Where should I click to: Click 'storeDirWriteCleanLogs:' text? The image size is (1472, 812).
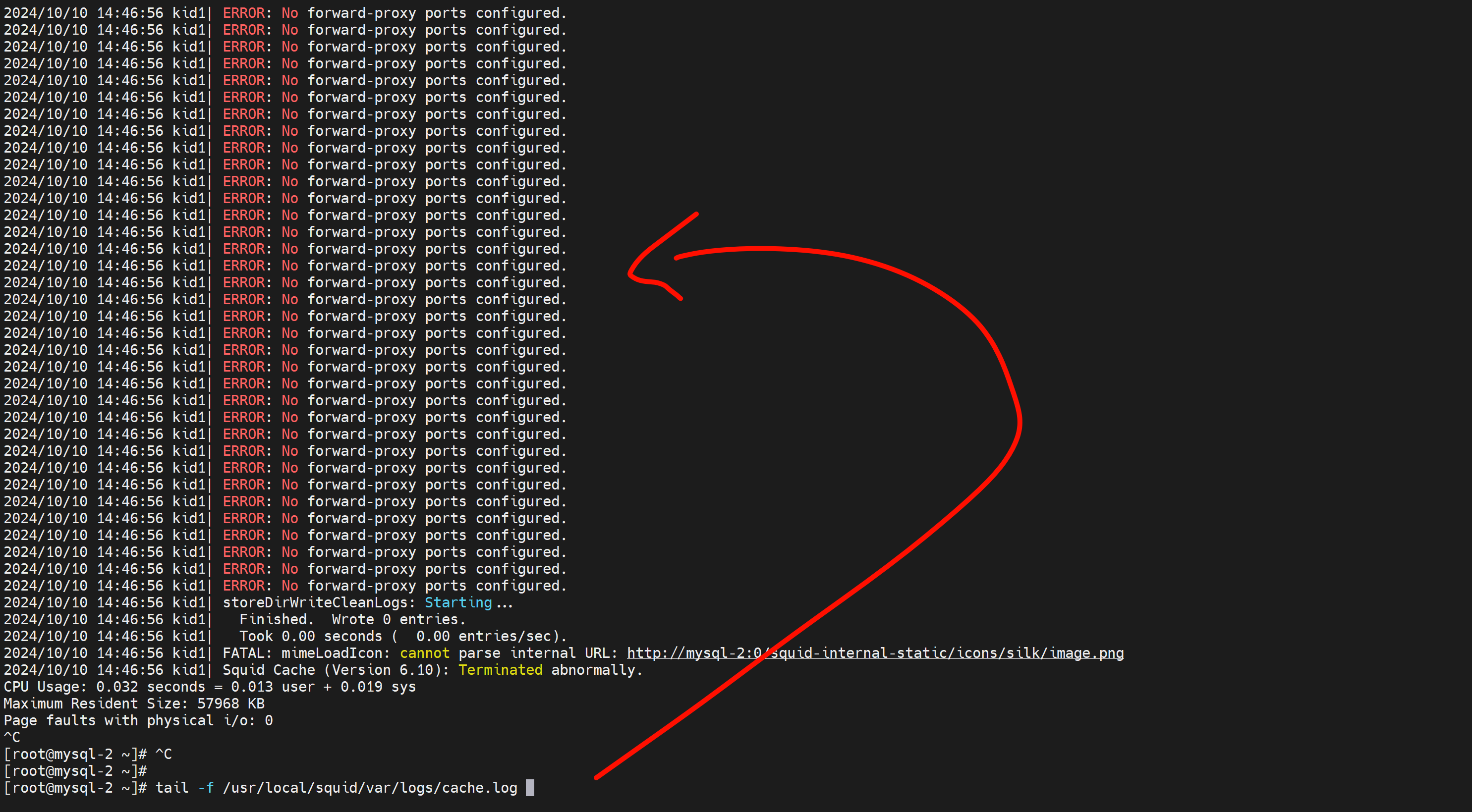[318, 603]
